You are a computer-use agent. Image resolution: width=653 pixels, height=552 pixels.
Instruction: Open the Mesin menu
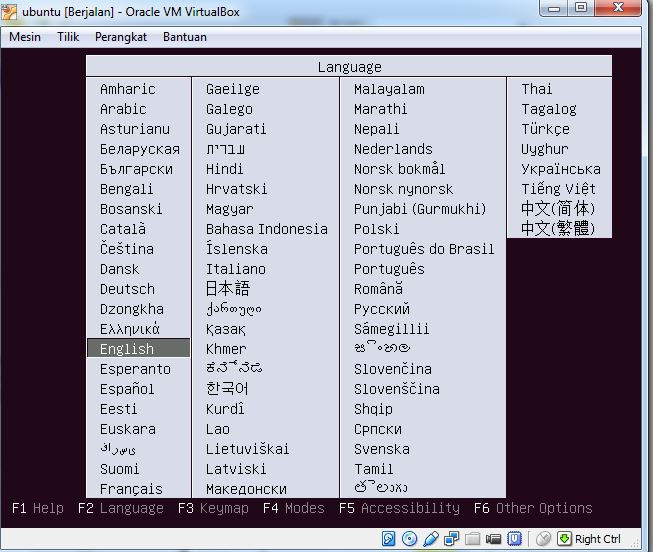pos(25,37)
